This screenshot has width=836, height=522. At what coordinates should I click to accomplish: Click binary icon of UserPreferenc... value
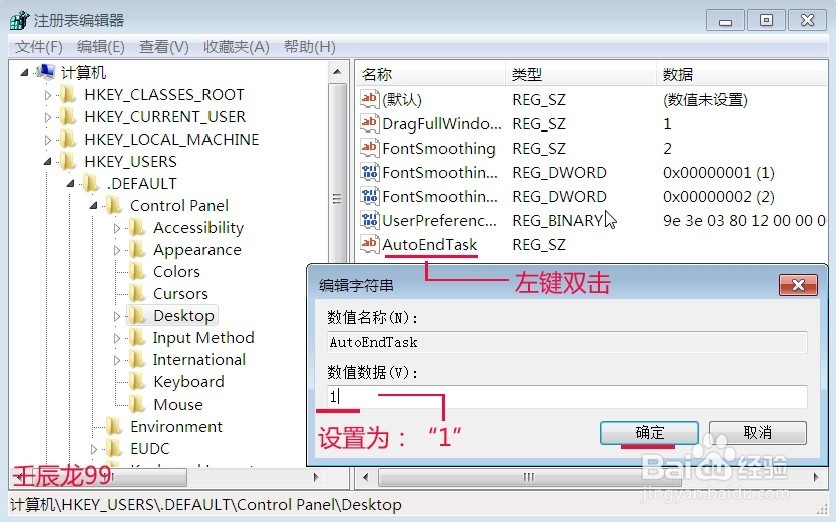coord(369,220)
